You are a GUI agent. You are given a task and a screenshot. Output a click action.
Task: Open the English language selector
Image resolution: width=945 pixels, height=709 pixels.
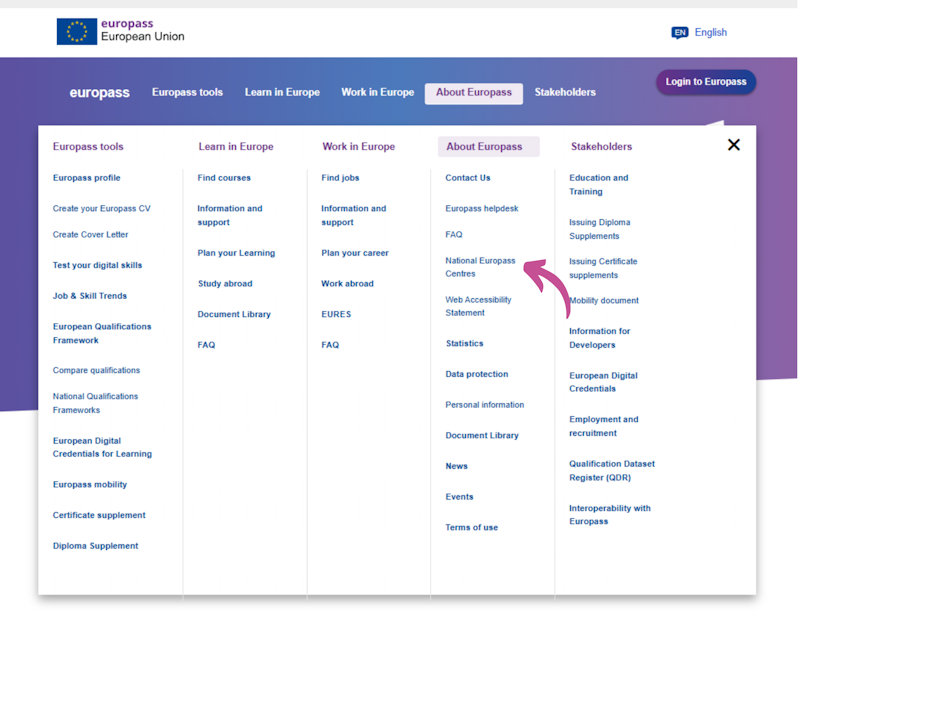coord(711,33)
